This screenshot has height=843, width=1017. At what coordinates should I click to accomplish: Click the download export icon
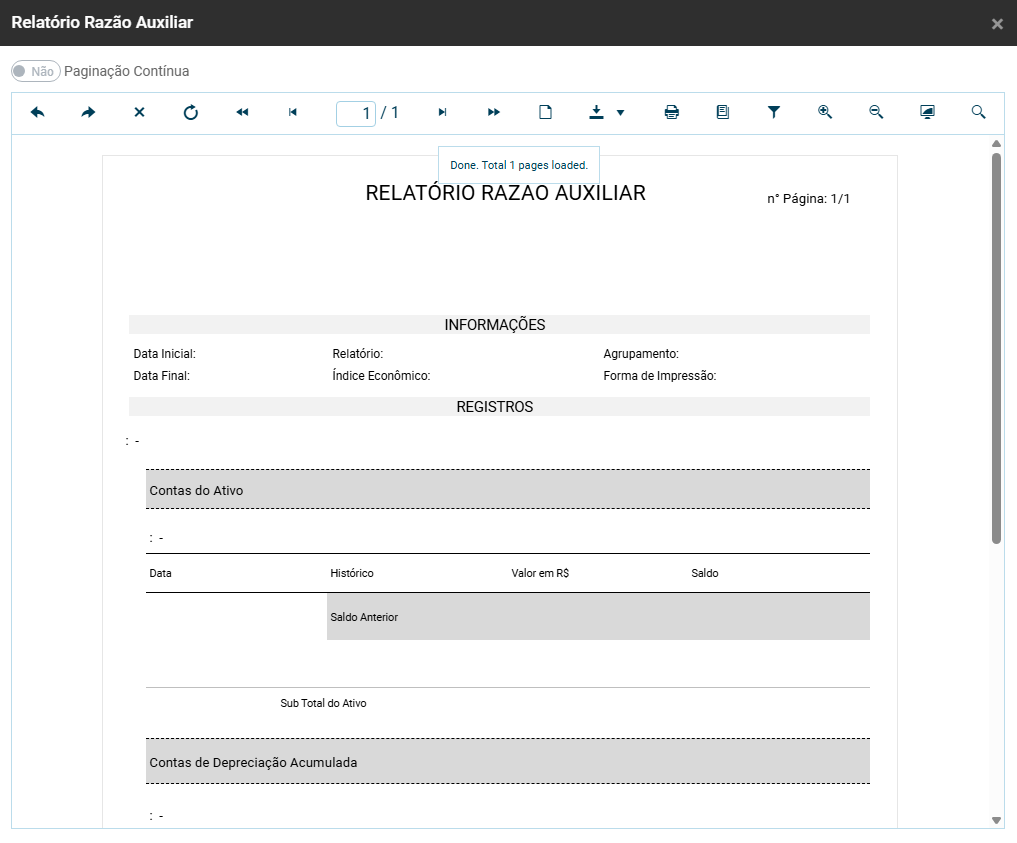[597, 113]
